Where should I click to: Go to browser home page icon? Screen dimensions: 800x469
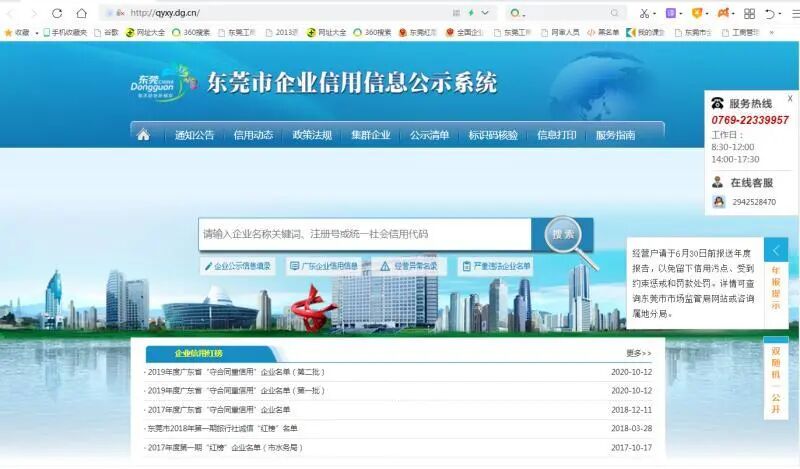click(81, 13)
